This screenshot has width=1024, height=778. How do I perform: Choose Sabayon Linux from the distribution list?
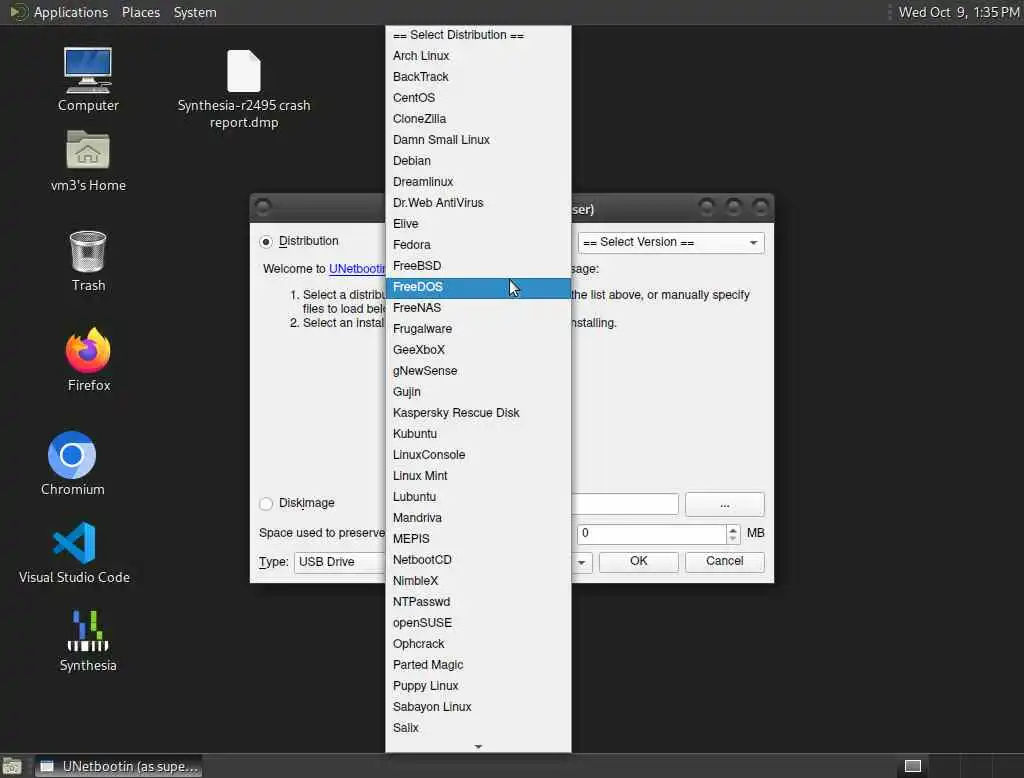pyautogui.click(x=478, y=707)
